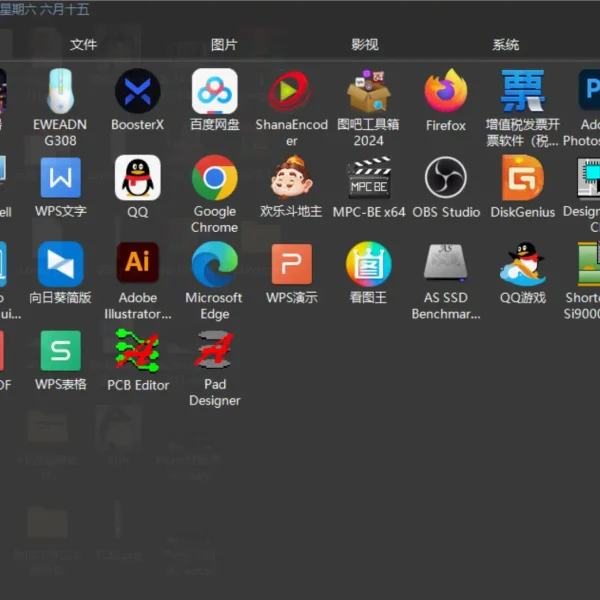The image size is (600, 600).
Task: Open WPS文字 application
Action: 60,178
